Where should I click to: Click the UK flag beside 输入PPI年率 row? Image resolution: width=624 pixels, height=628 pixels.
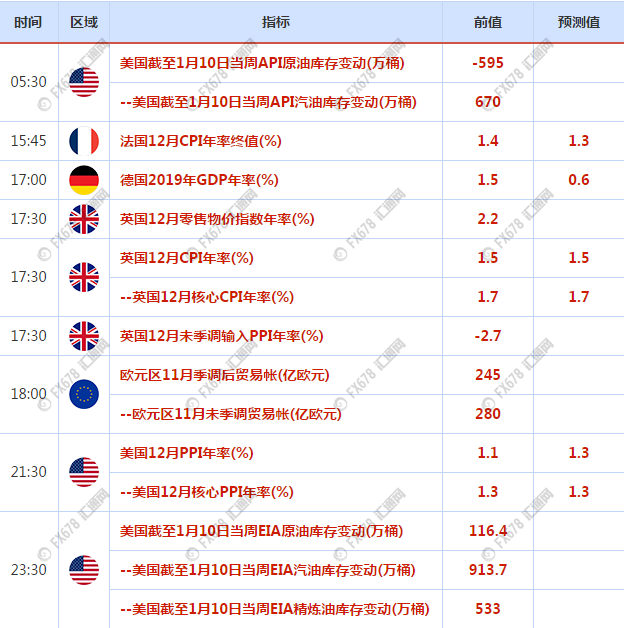tap(84, 336)
